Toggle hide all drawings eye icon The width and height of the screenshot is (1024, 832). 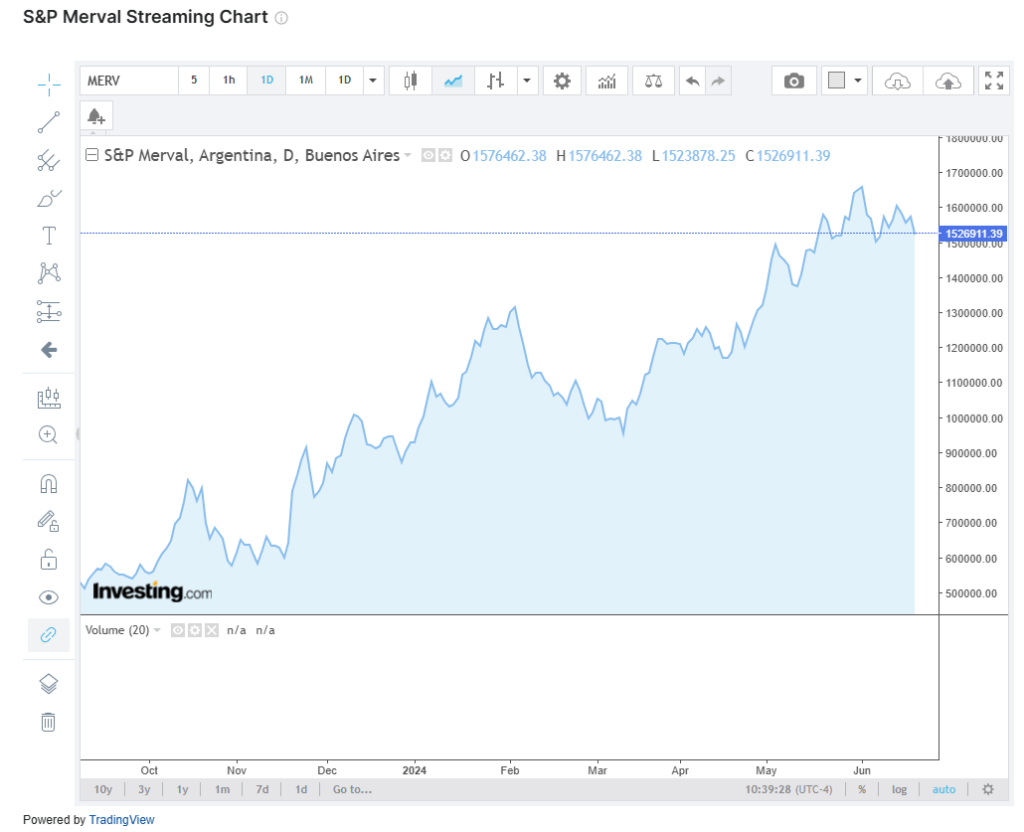pyautogui.click(x=49, y=598)
